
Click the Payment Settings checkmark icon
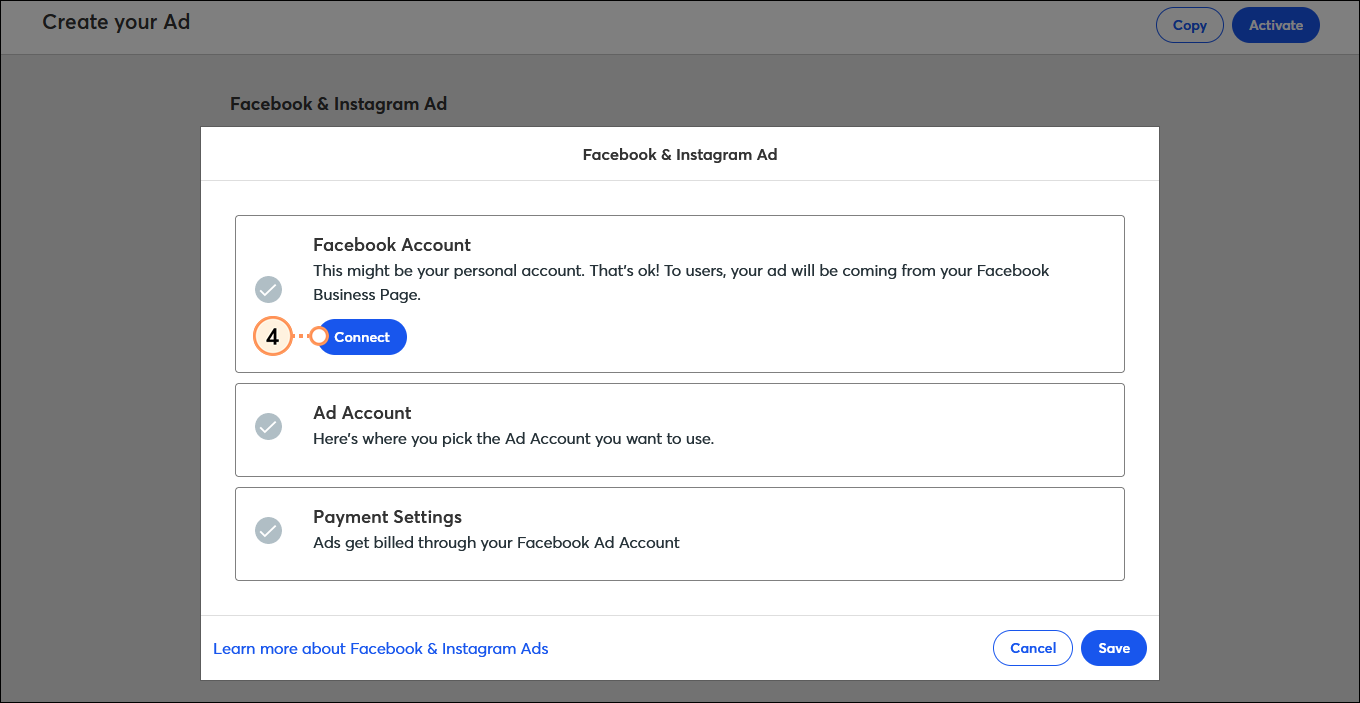[268, 530]
